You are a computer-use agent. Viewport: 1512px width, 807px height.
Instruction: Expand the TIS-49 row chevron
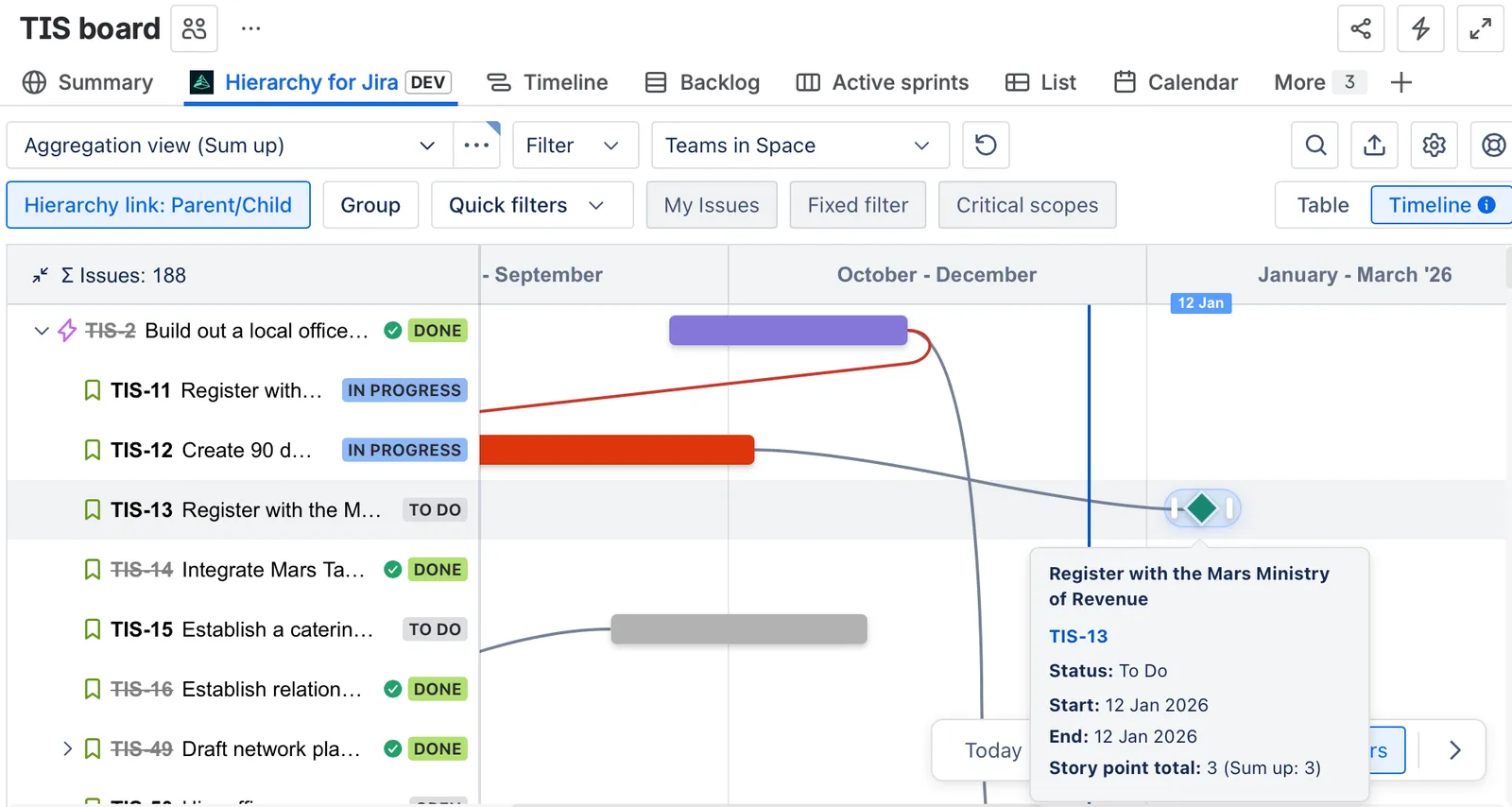point(67,749)
